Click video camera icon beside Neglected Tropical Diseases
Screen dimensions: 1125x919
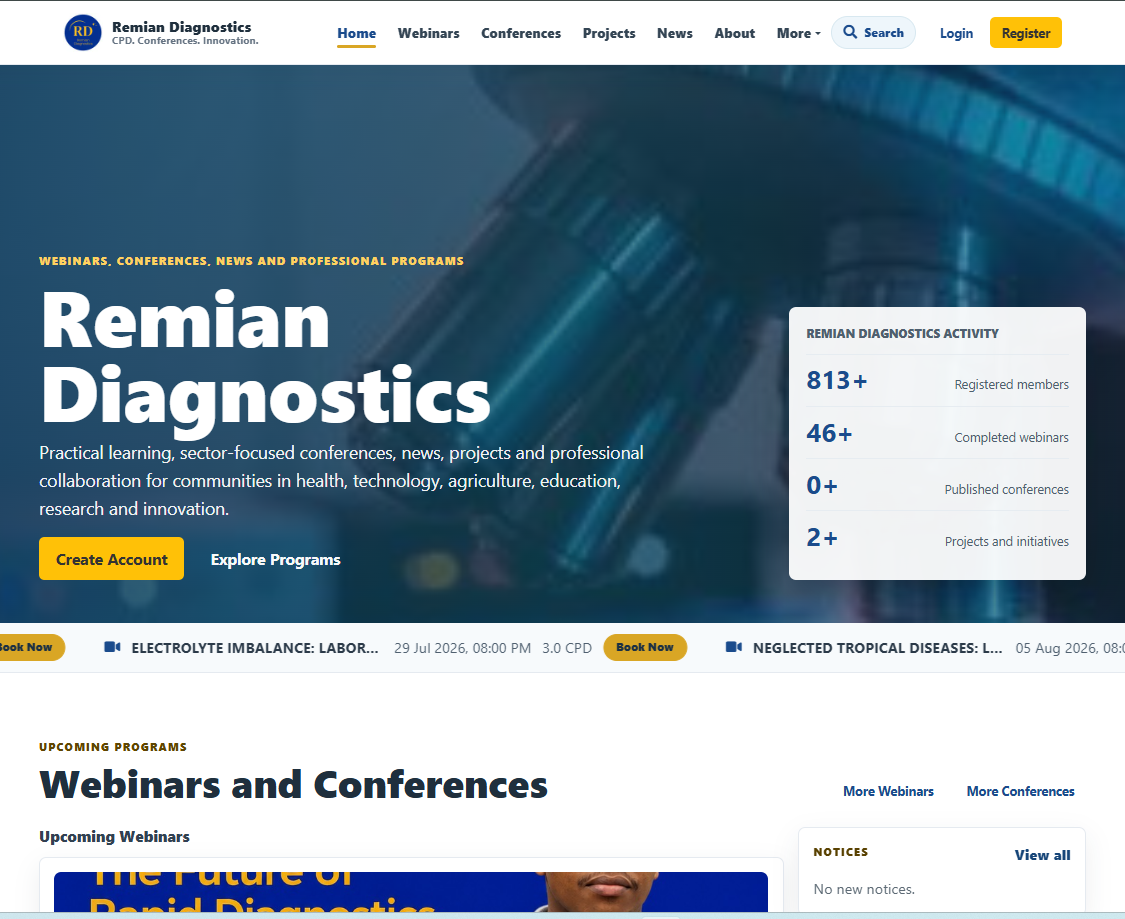tap(734, 647)
